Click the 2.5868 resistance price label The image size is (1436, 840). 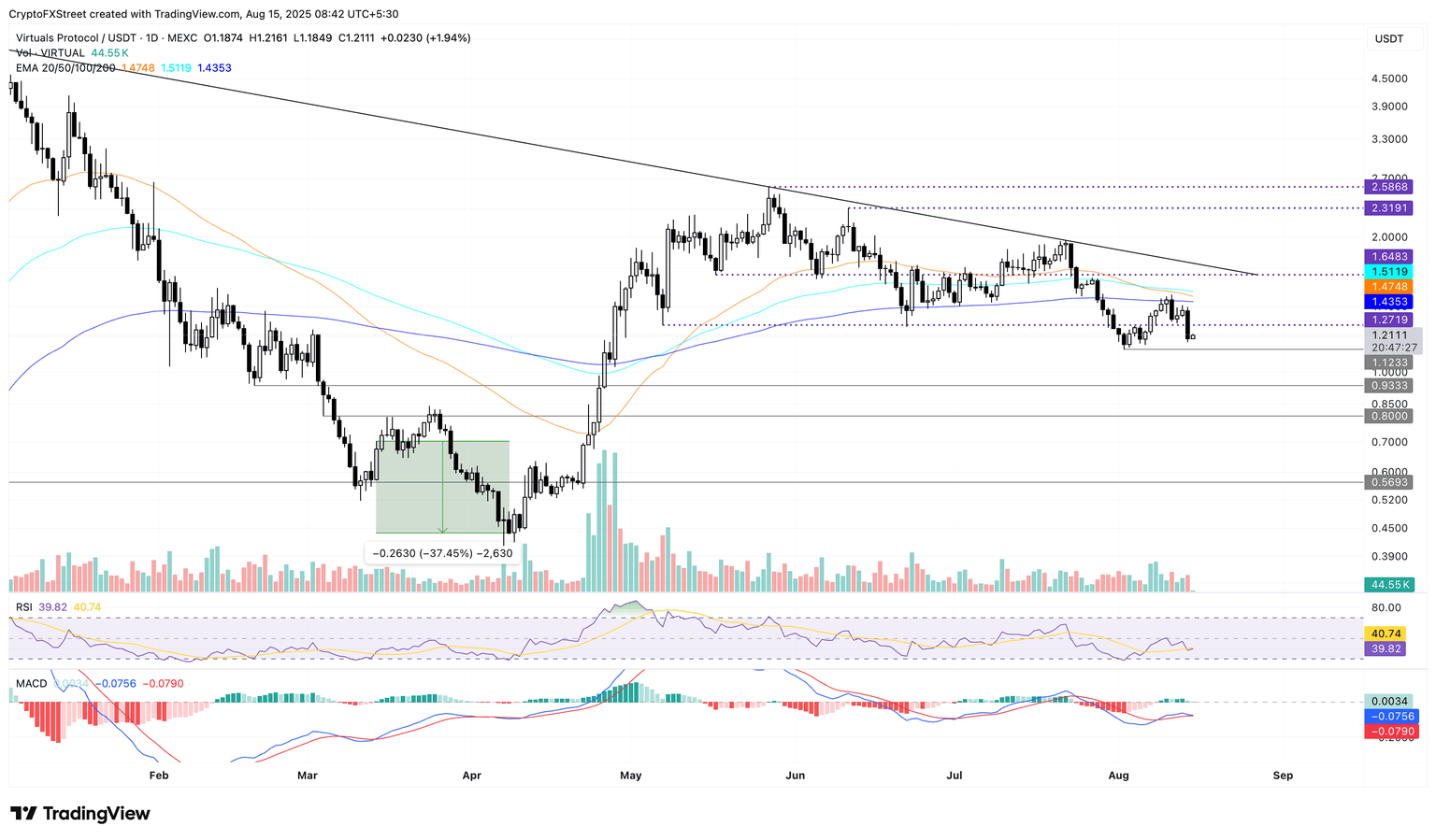tap(1387, 187)
